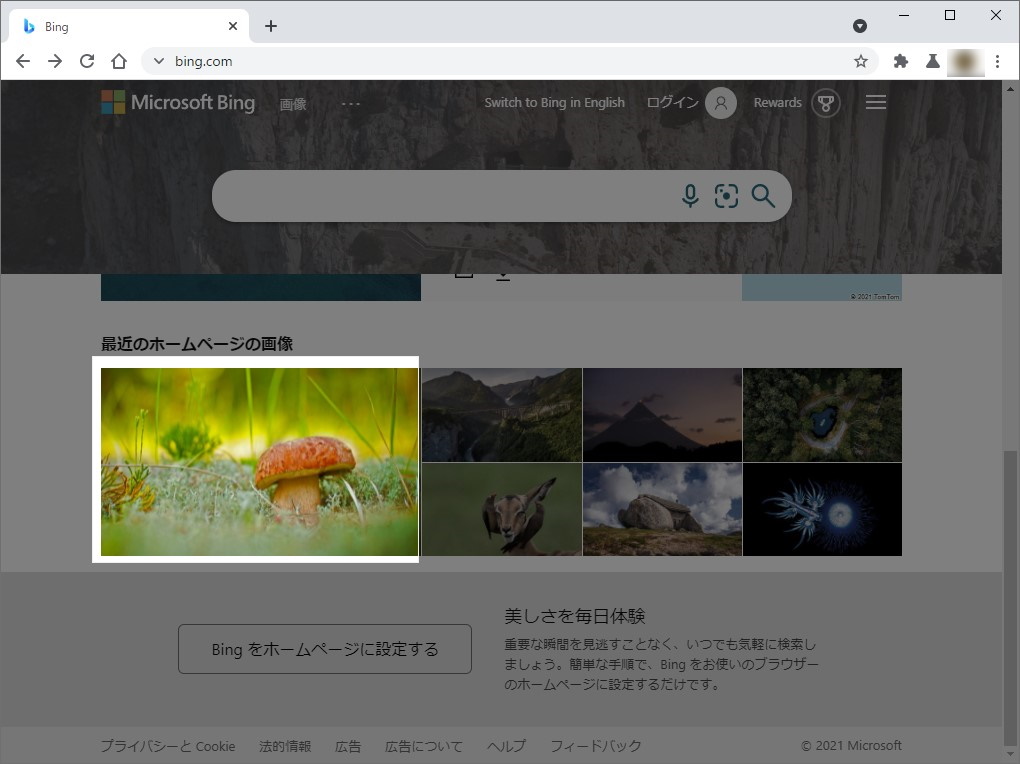Click the magnifying glass search icon
The image size is (1020, 764).
tap(764, 196)
